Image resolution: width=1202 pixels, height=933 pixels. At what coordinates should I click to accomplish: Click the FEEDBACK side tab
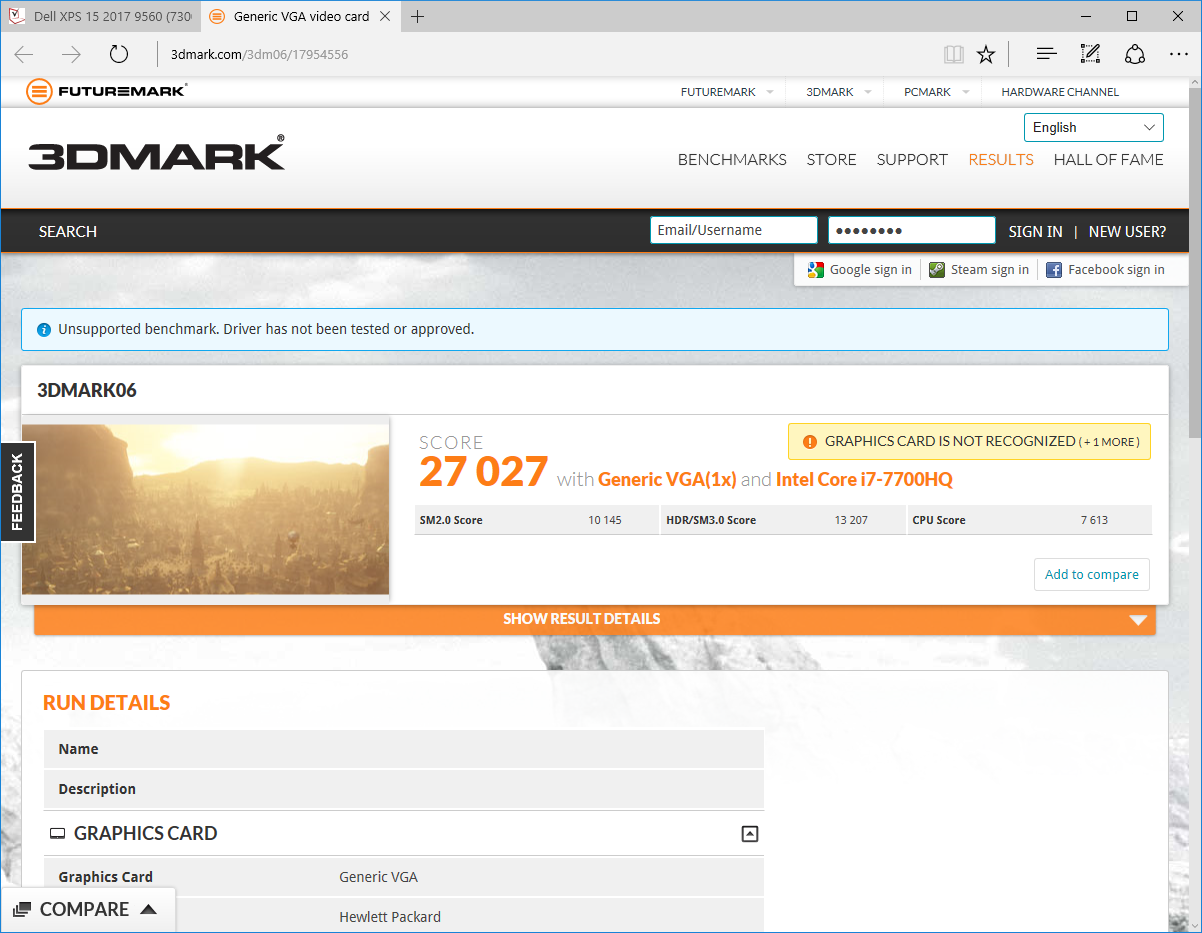click(x=17, y=491)
